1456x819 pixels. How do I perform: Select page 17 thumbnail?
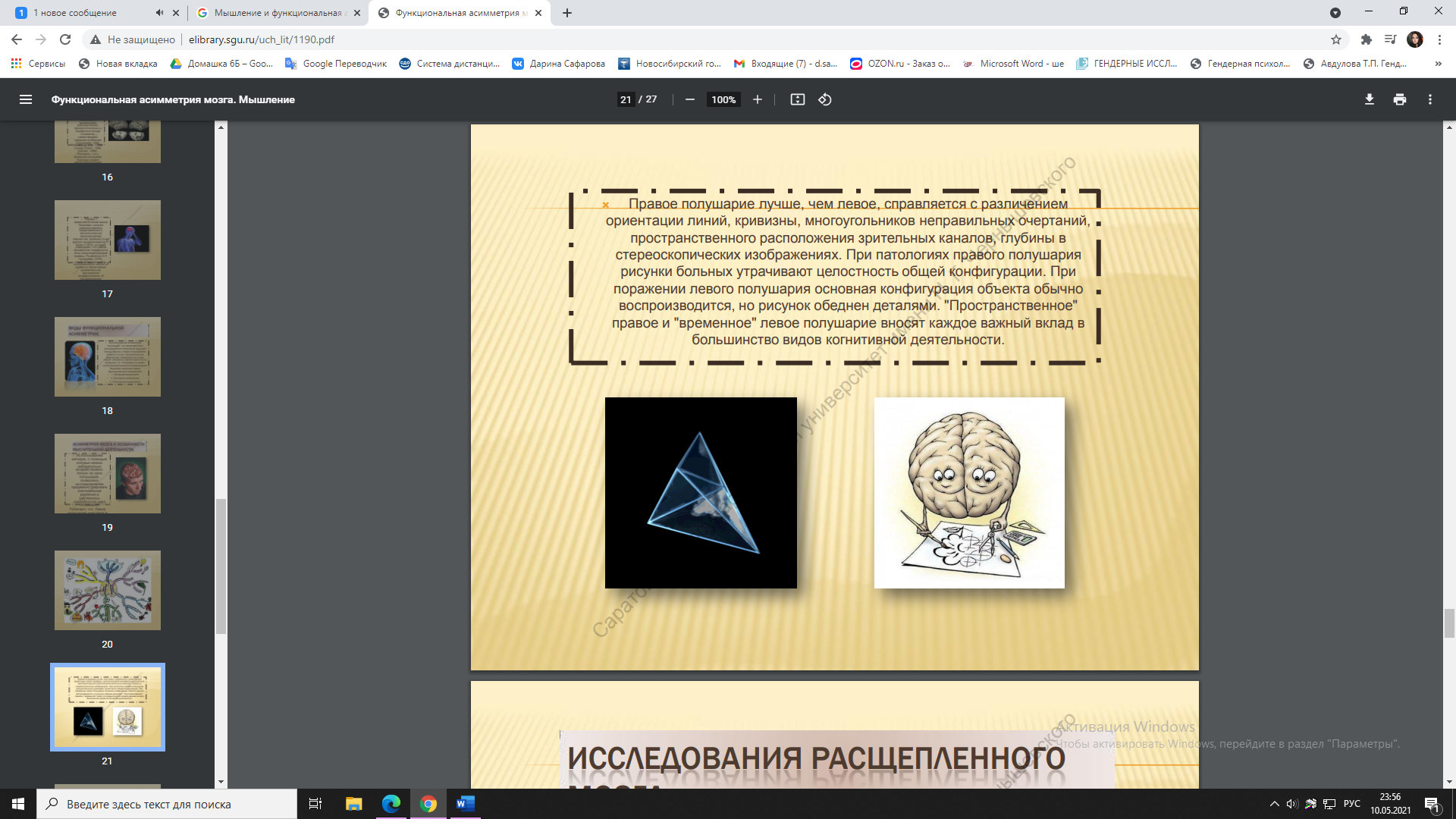tap(108, 240)
